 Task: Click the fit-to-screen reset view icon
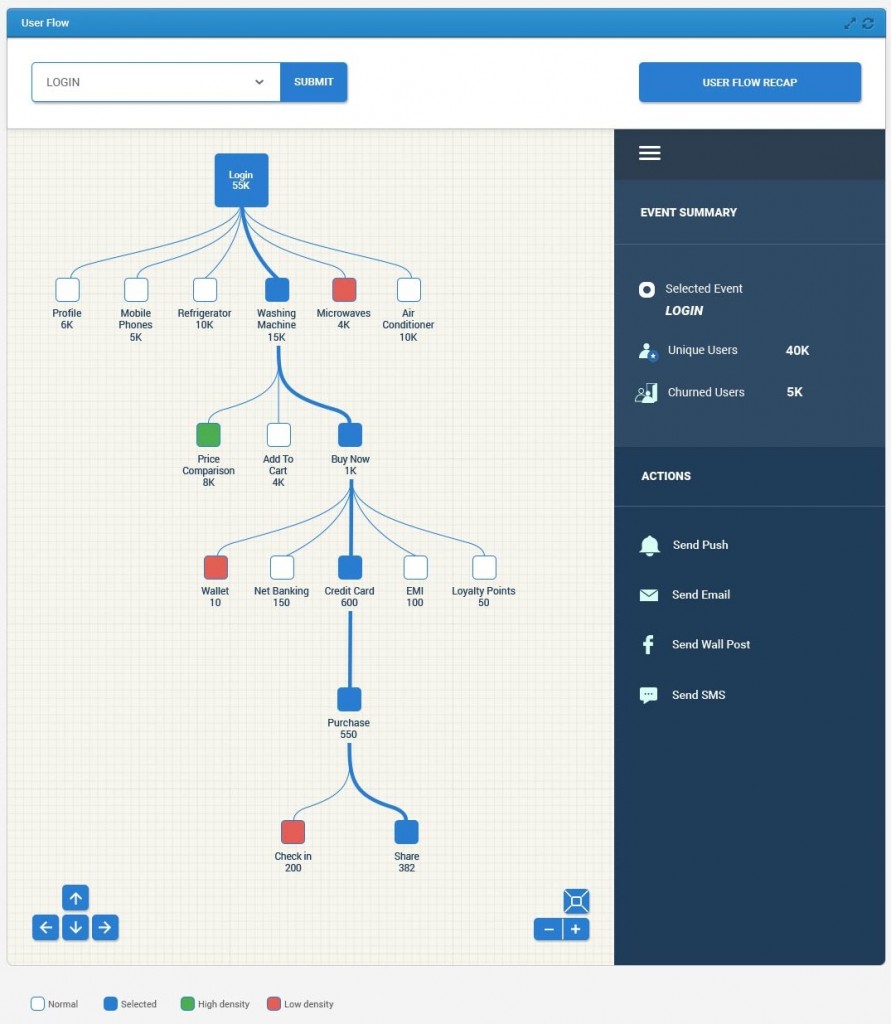(x=576, y=901)
